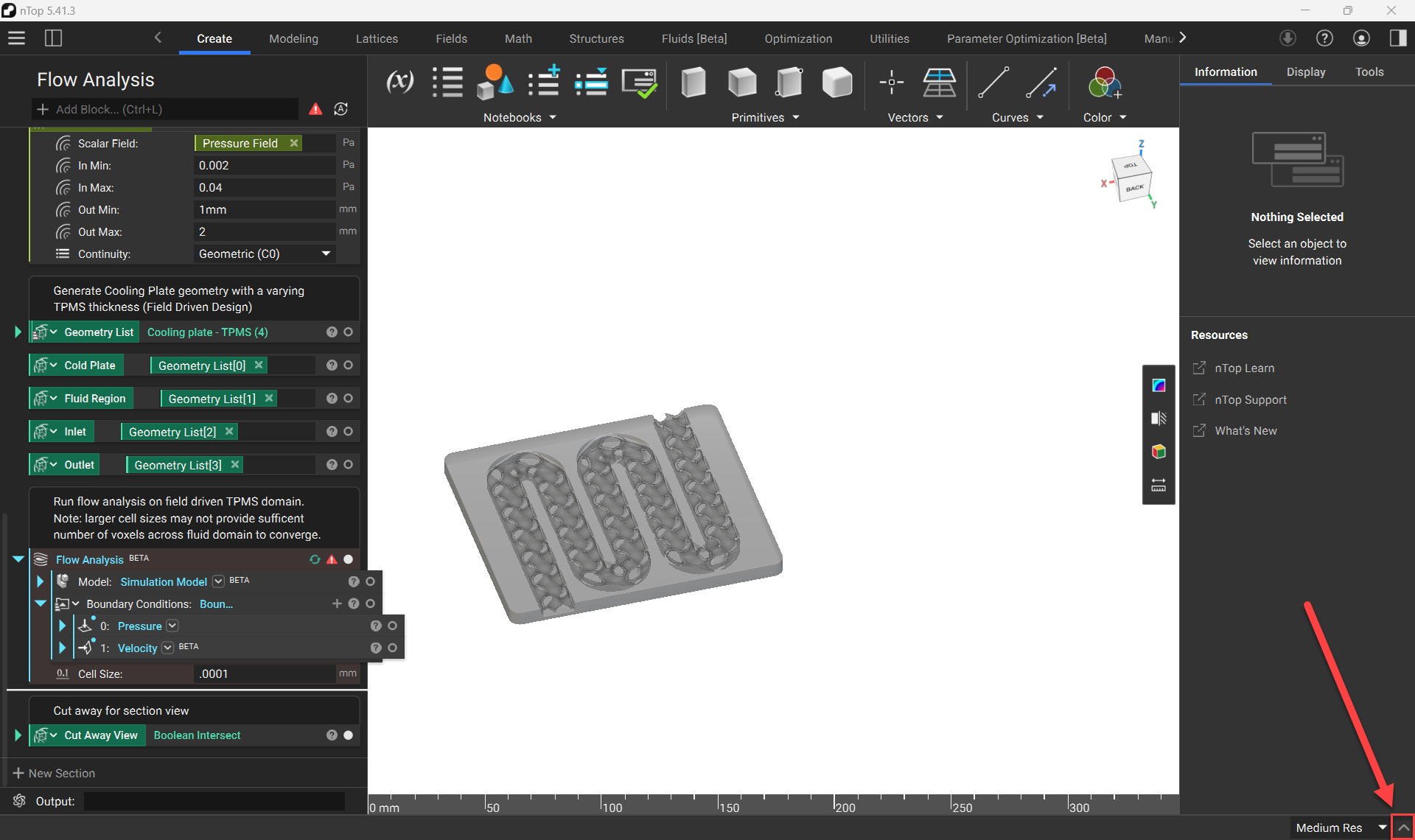This screenshot has width=1415, height=840.
Task: Click the Cell Size value field
Action: tap(265, 674)
